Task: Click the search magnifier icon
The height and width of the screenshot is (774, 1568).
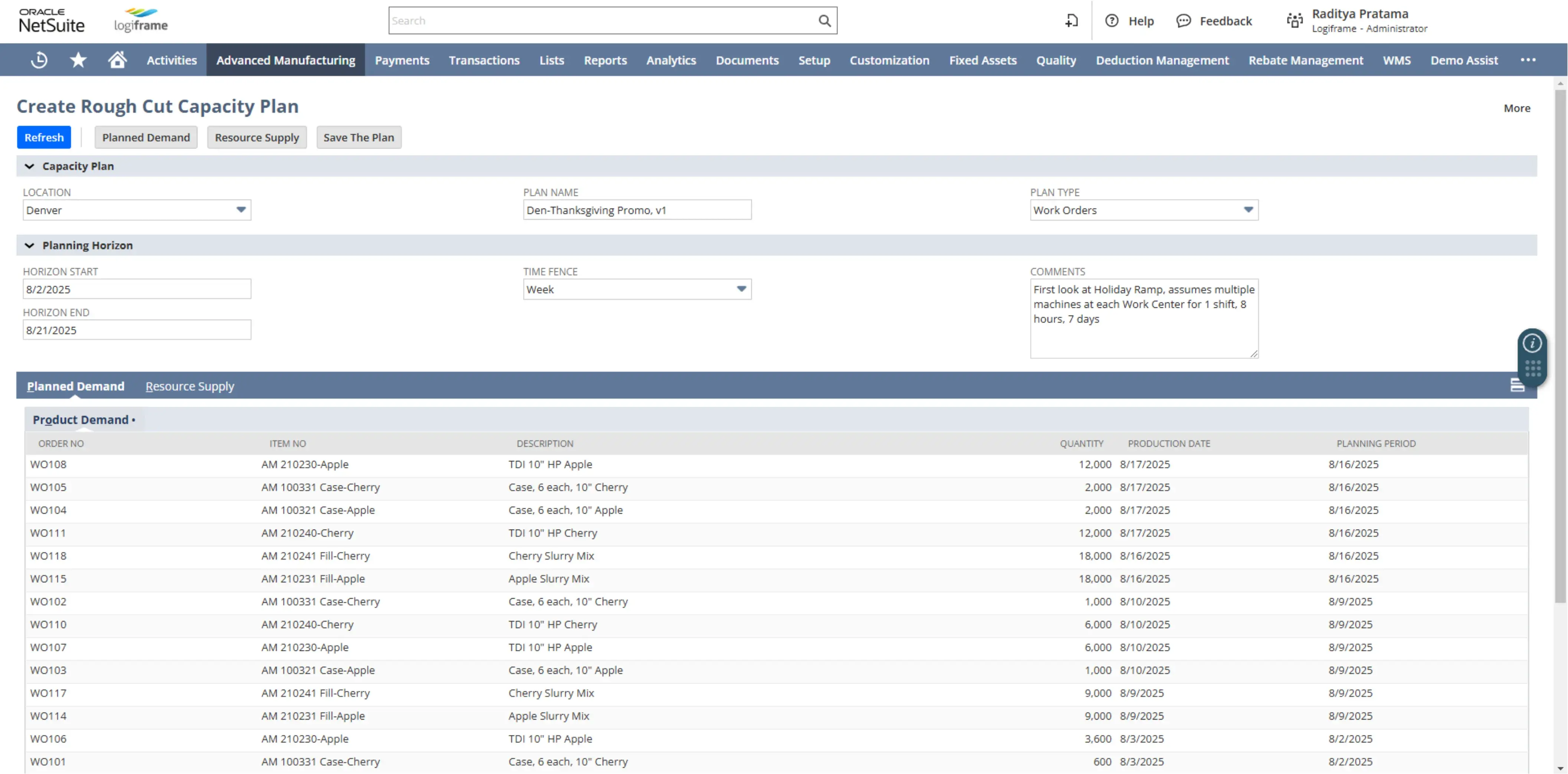Action: tap(825, 20)
